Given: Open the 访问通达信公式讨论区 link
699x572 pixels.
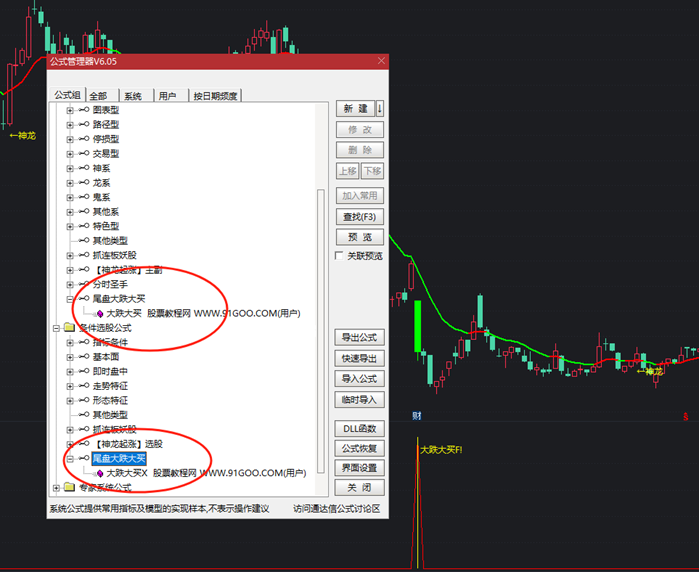Looking at the screenshot, I should click(337, 508).
